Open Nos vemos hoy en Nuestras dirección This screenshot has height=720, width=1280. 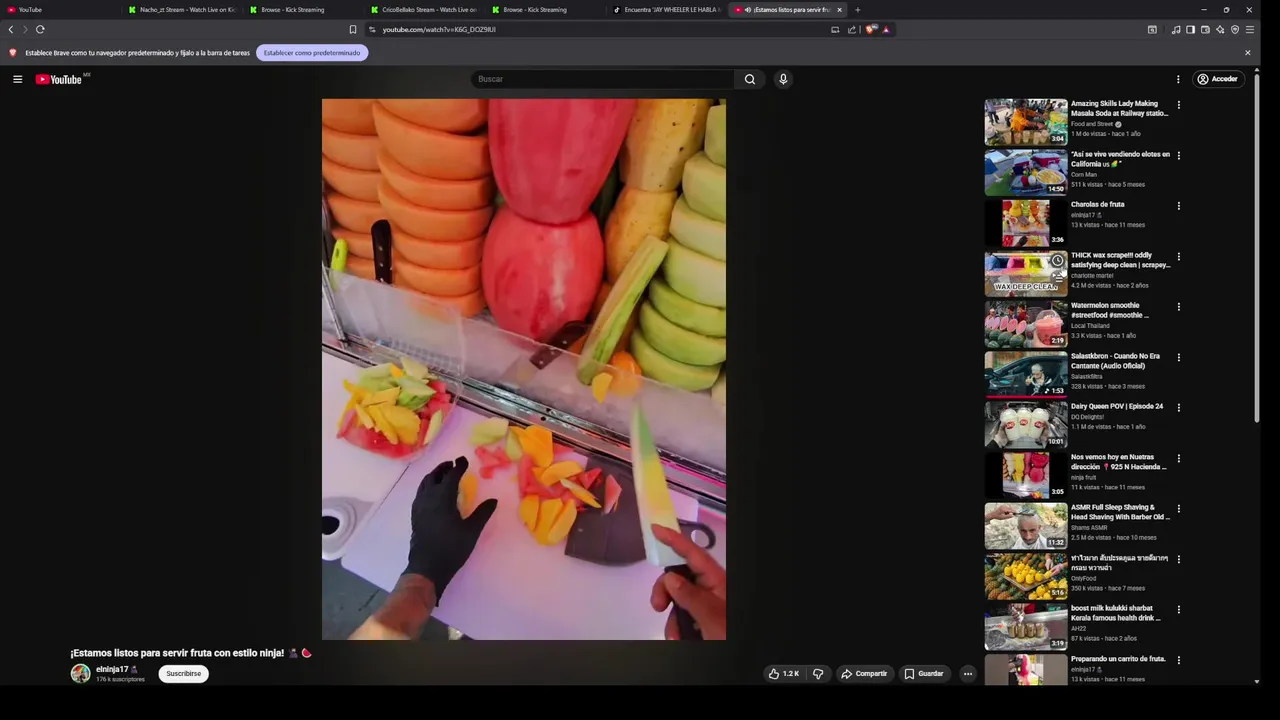click(1118, 462)
